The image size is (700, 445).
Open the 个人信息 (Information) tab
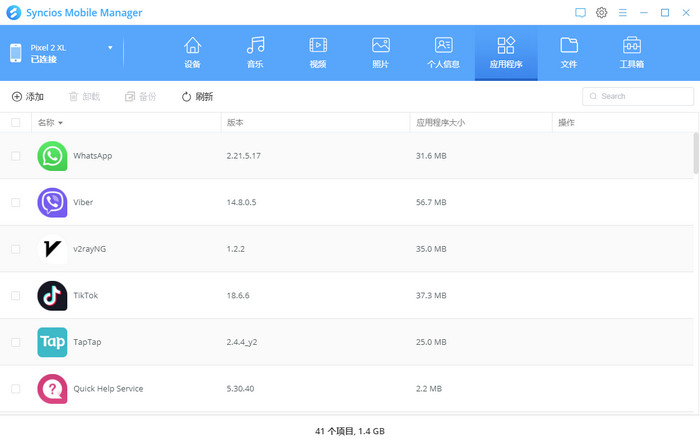point(443,53)
